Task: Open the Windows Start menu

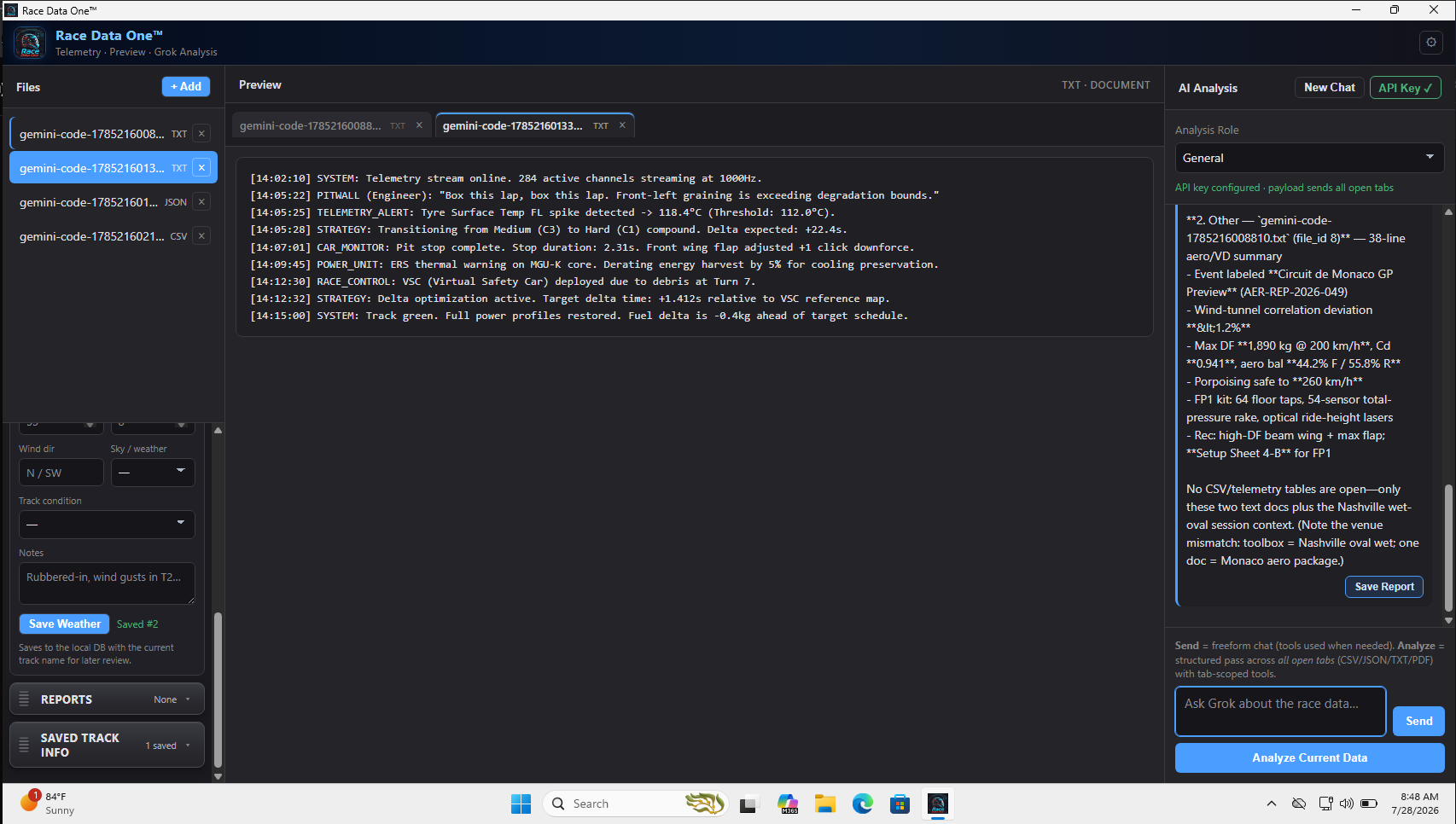Action: [521, 804]
